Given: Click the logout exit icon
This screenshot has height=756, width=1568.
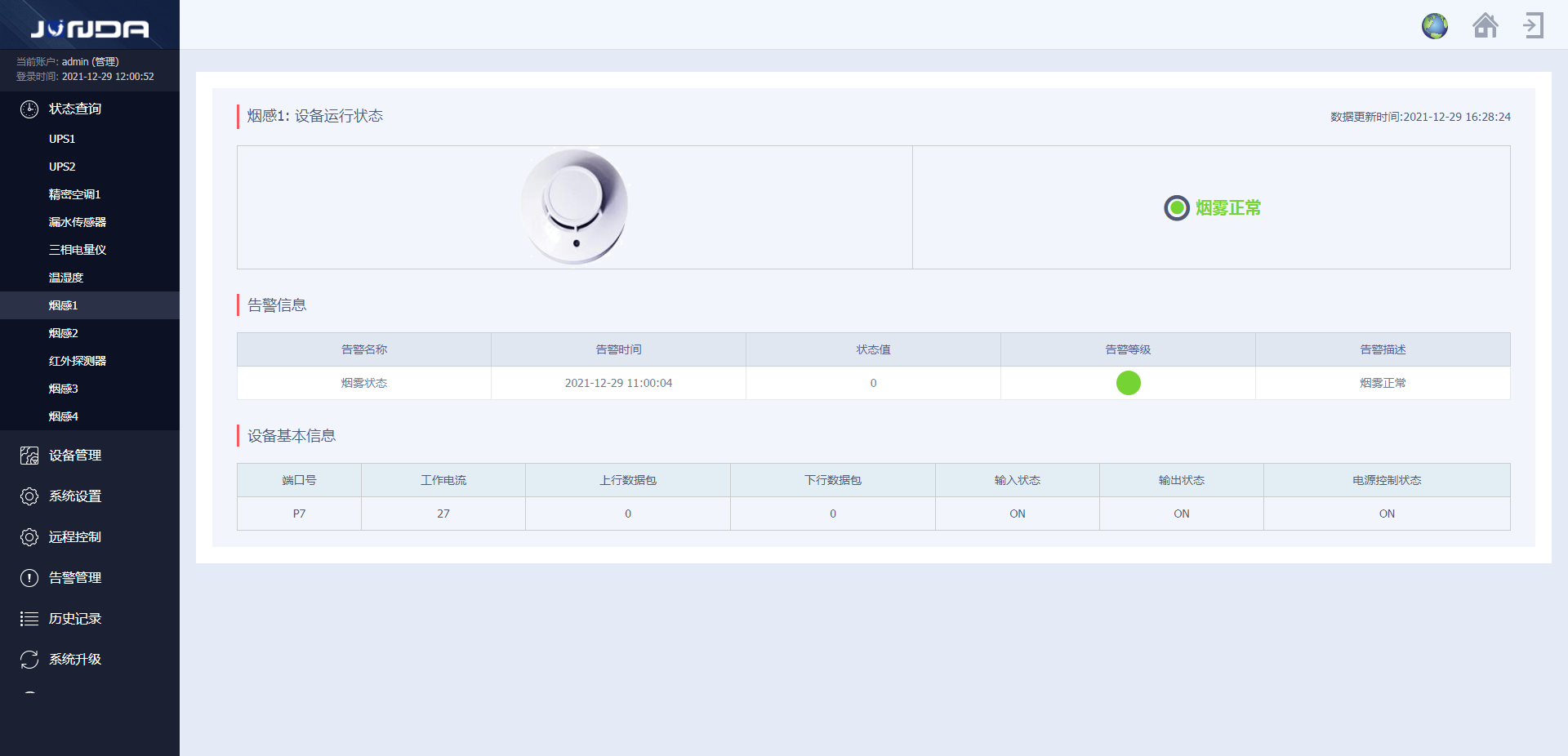Looking at the screenshot, I should (1533, 26).
